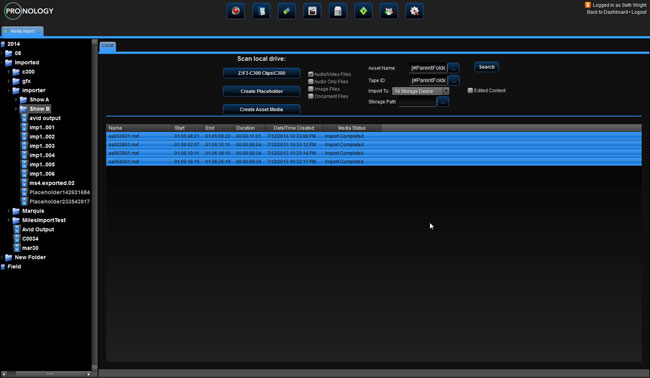
Task: Select the Placeholder142621684 tree item
Action: pyautogui.click(x=59, y=192)
